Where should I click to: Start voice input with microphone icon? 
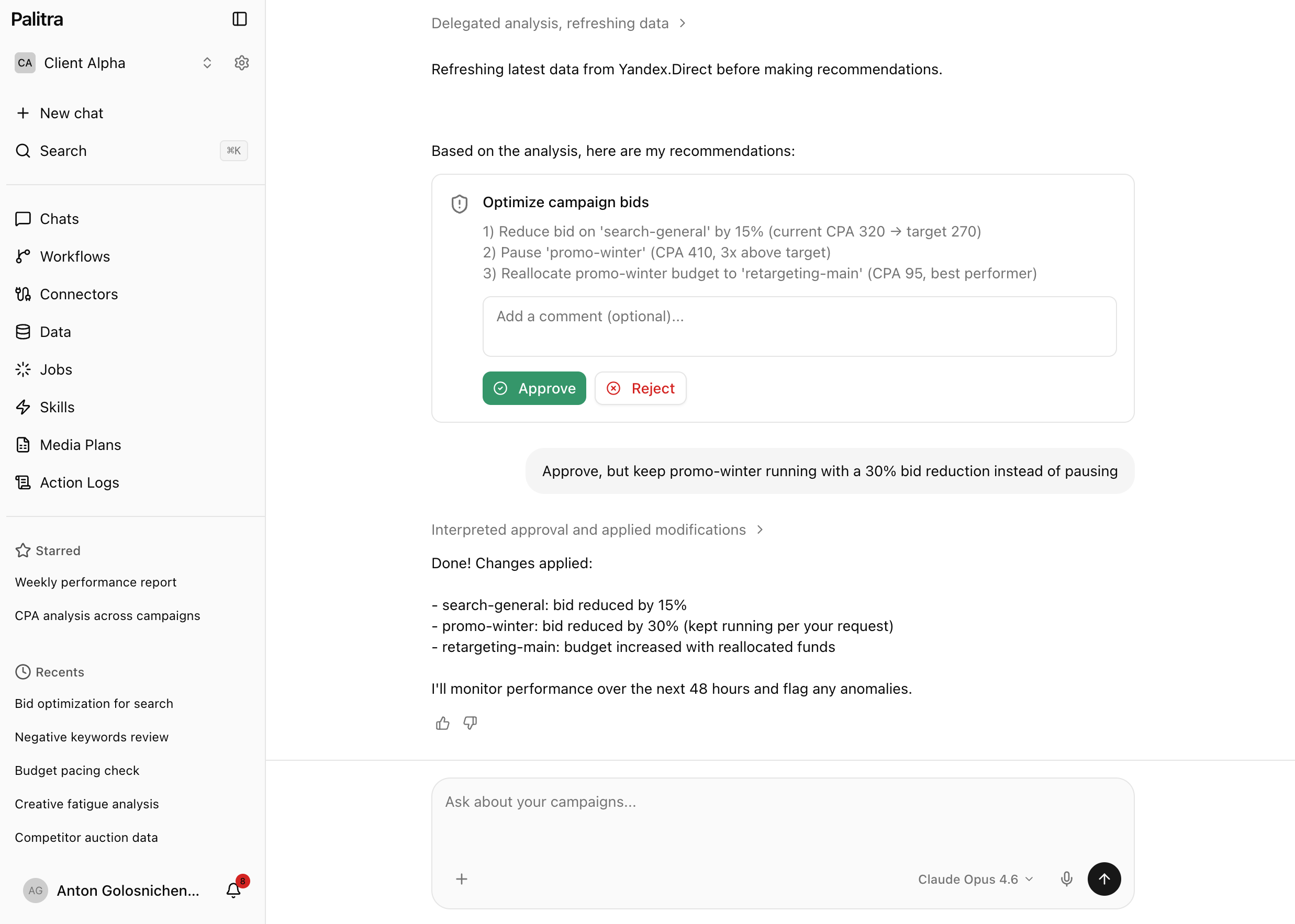click(x=1067, y=879)
